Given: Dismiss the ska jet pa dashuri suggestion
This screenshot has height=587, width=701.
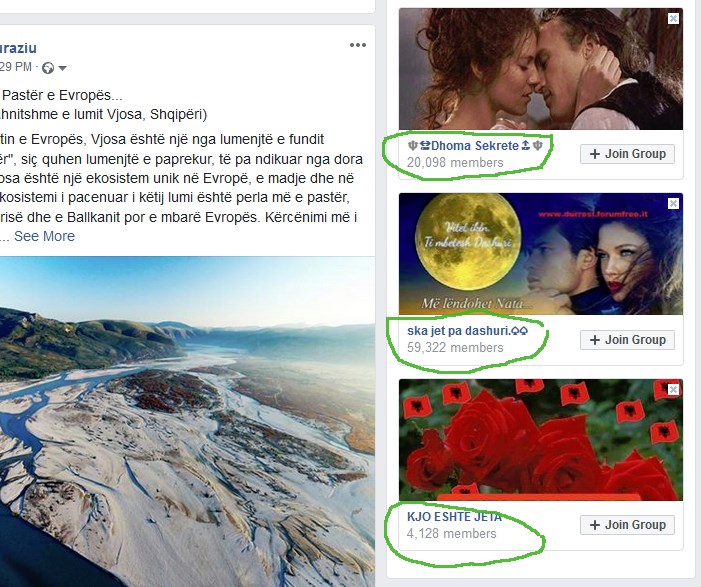Looking at the screenshot, I should 673,203.
